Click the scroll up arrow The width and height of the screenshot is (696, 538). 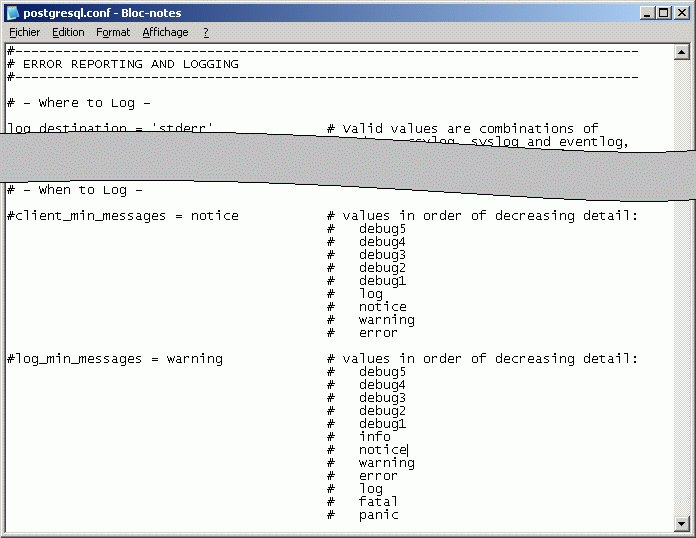point(682,54)
